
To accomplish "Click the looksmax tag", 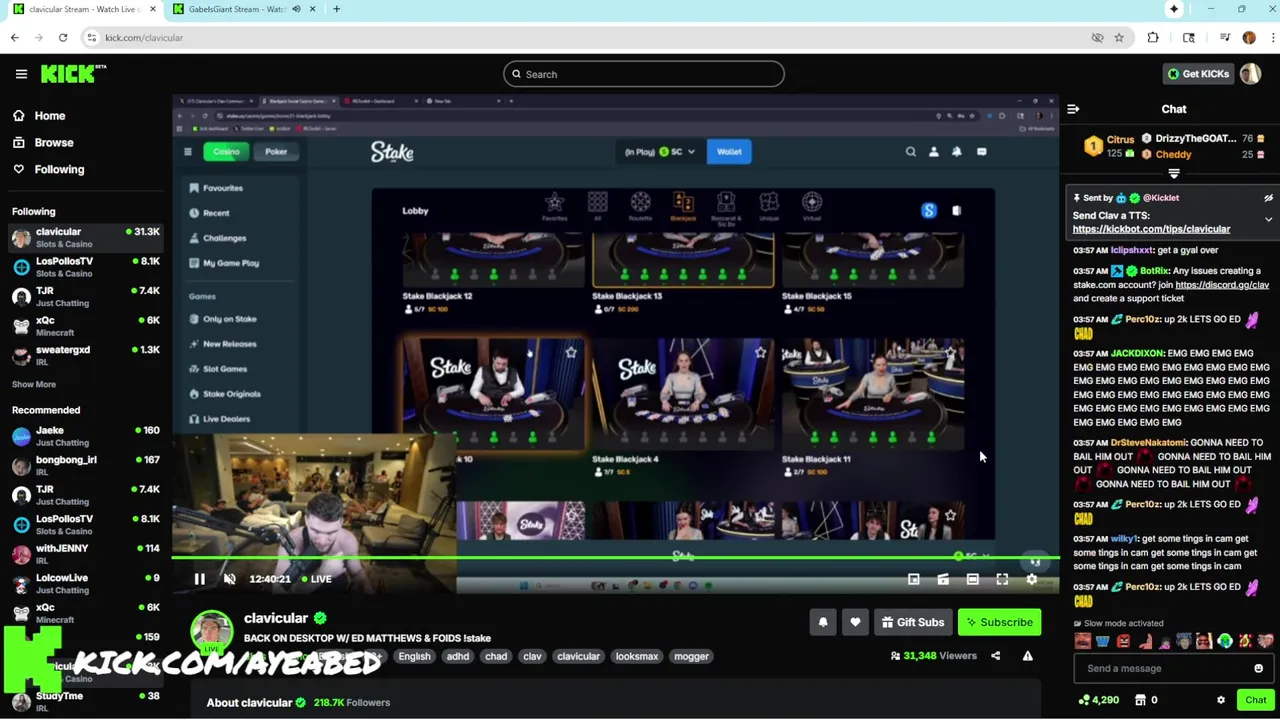I will pyautogui.click(x=637, y=656).
